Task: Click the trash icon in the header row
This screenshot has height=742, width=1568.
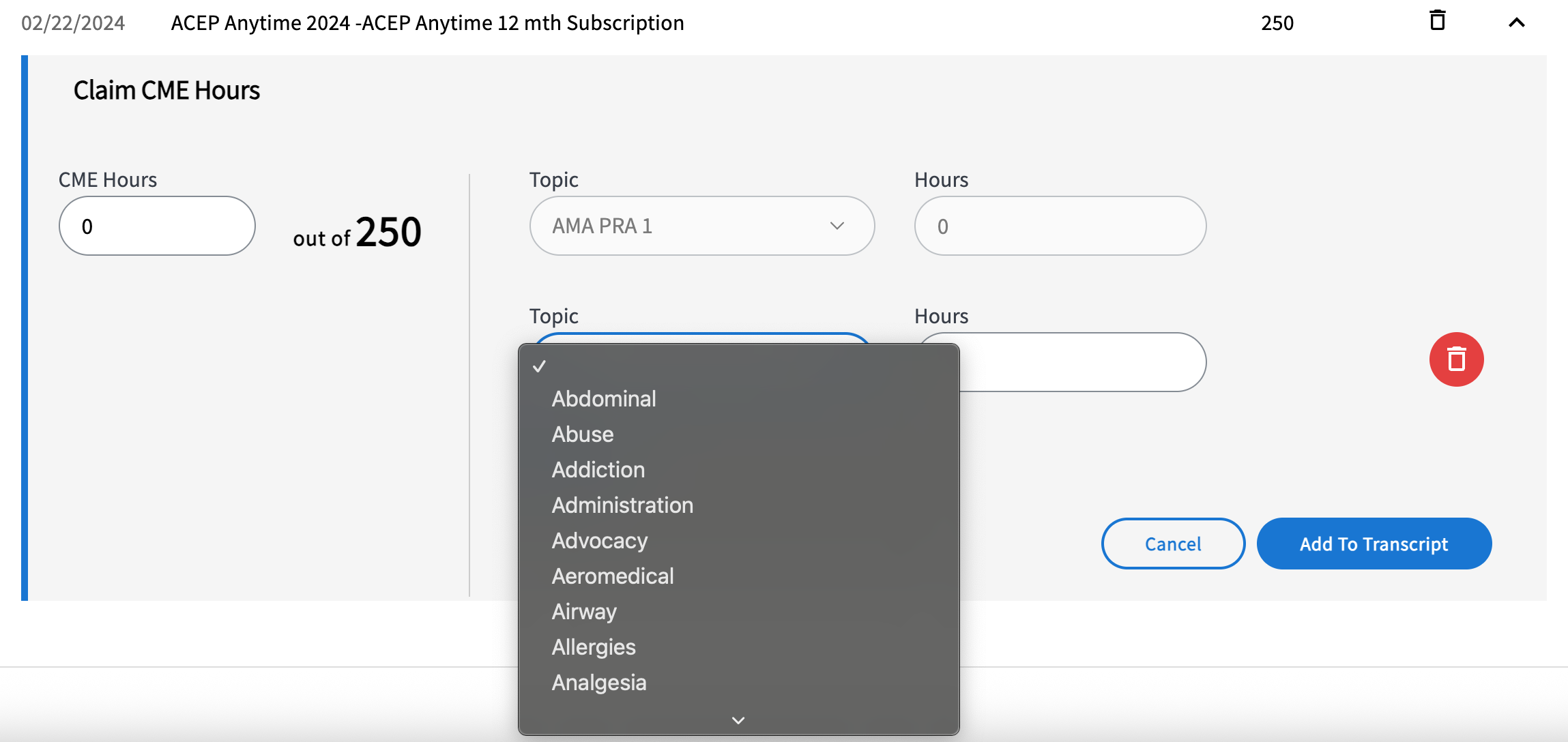Action: (1437, 21)
